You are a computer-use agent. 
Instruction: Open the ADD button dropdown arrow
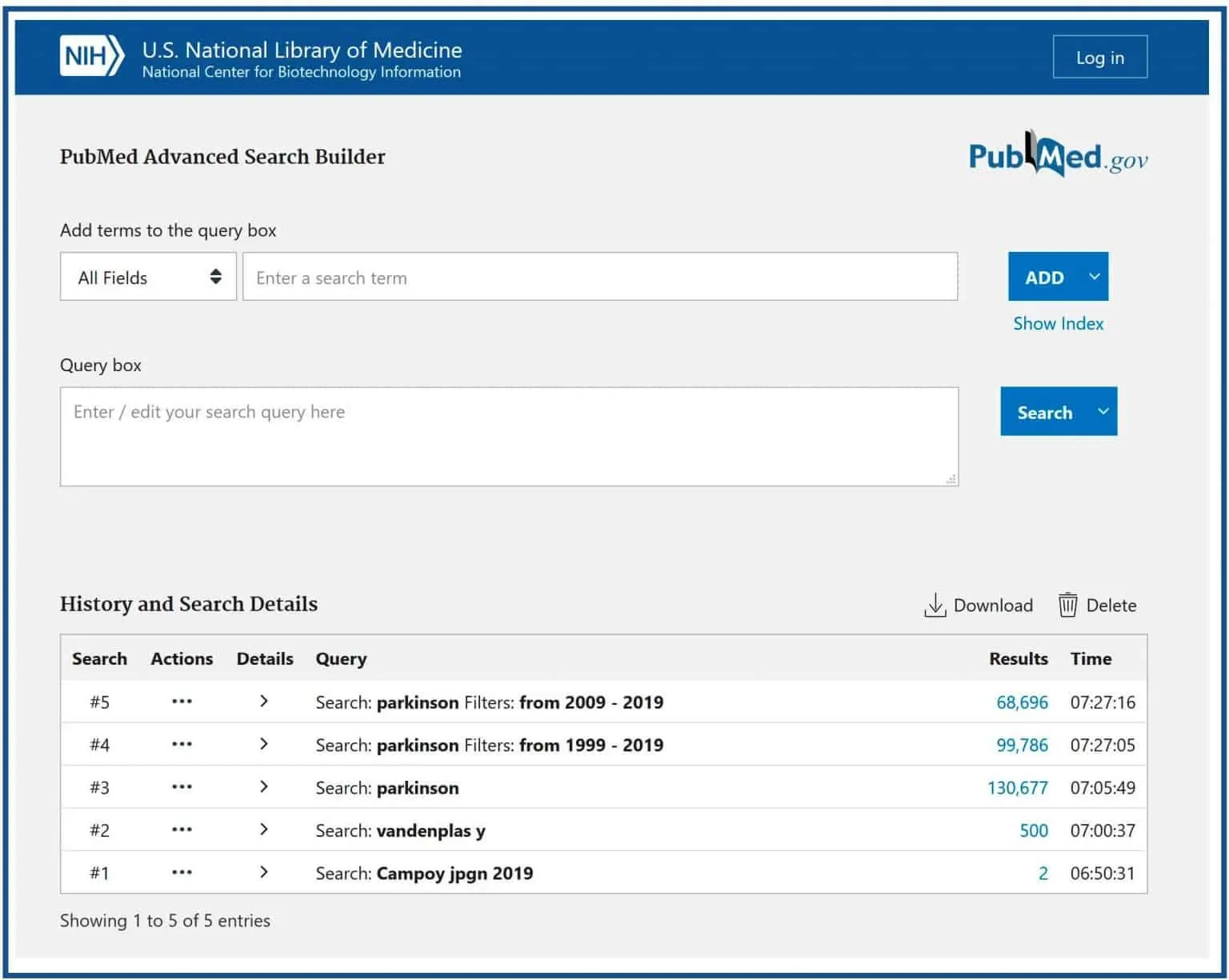[1094, 277]
